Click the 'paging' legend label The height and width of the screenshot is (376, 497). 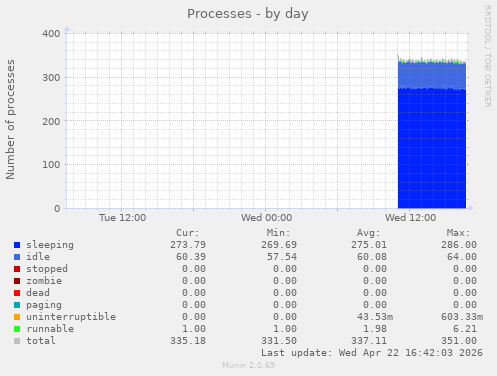click(44, 305)
